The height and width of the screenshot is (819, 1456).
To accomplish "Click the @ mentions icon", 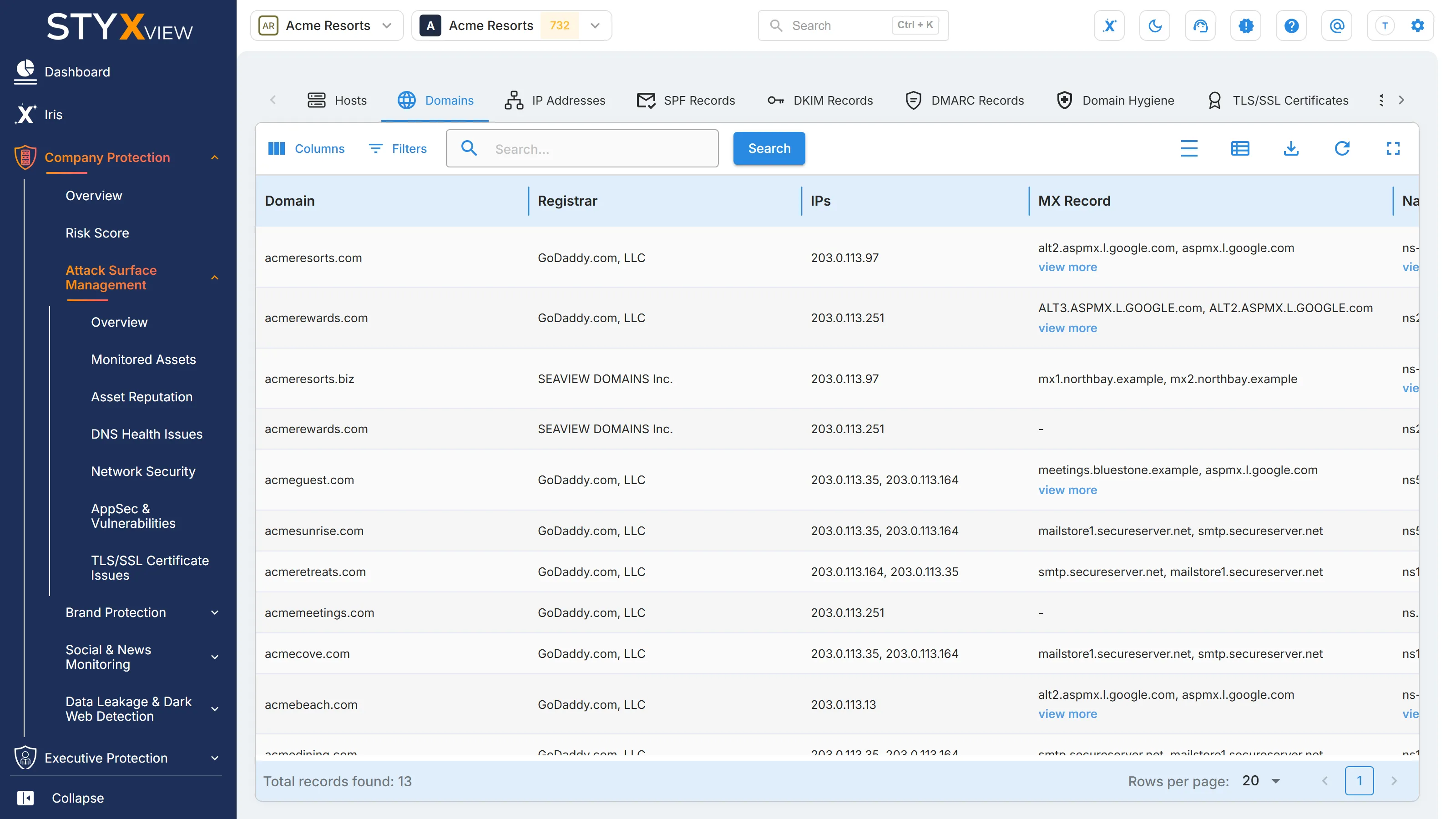I will (x=1337, y=25).
